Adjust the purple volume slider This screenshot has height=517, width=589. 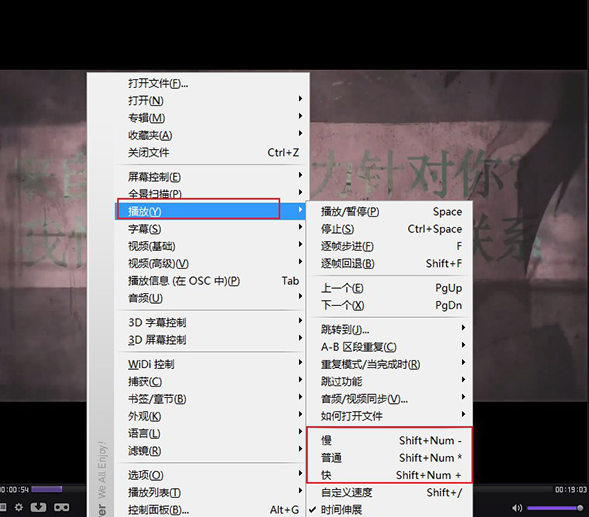click(555, 508)
